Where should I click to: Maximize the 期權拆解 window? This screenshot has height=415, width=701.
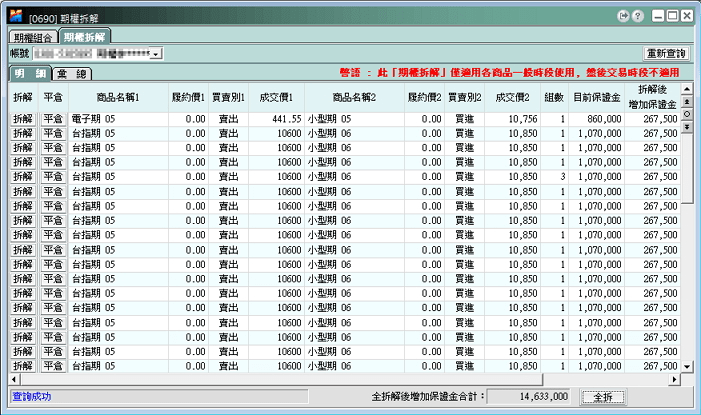(x=671, y=16)
